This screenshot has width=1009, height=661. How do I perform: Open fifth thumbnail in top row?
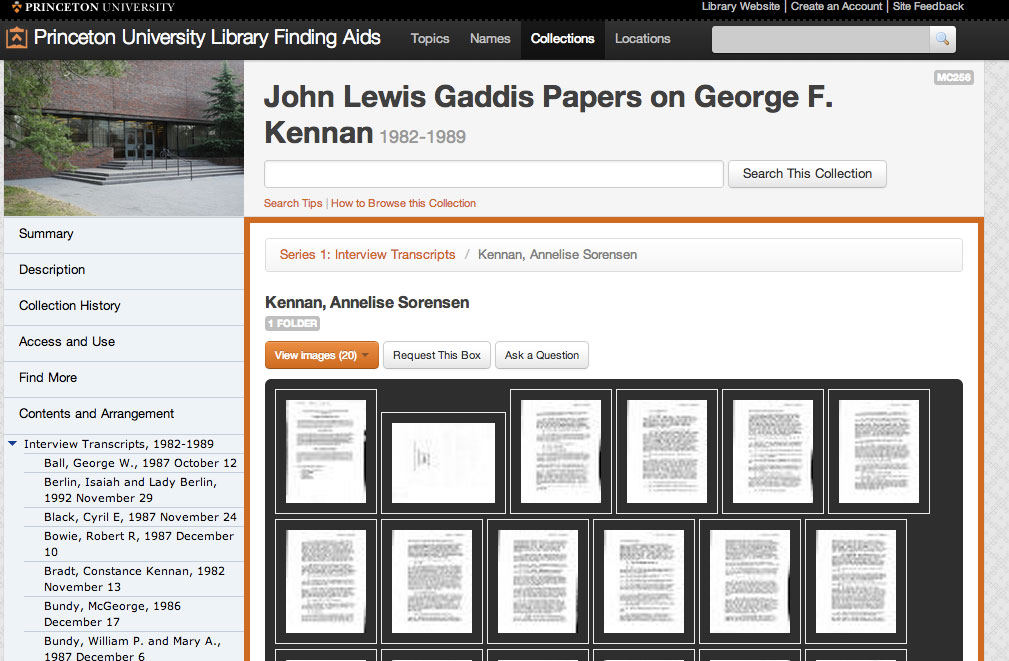click(773, 451)
